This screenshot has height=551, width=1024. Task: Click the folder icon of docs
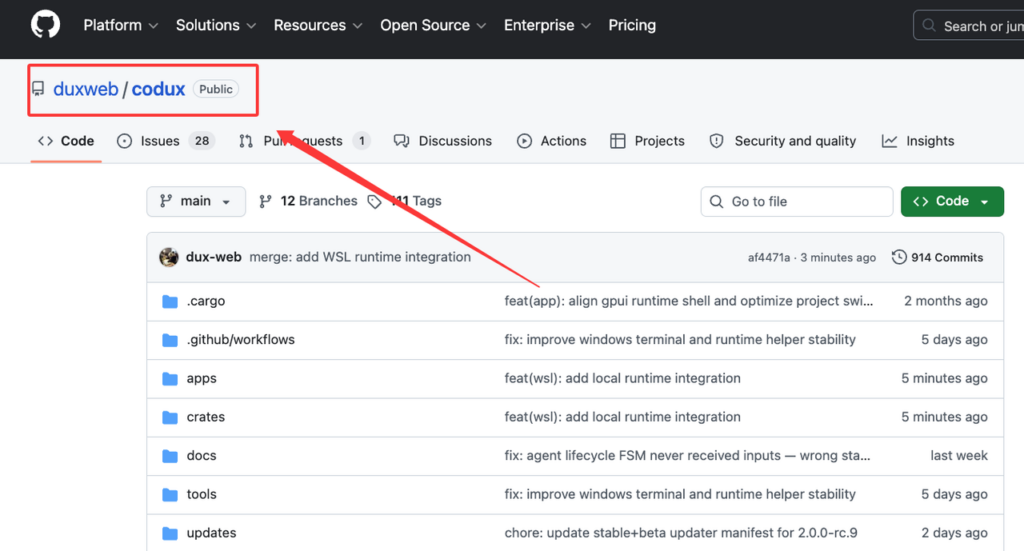170,456
